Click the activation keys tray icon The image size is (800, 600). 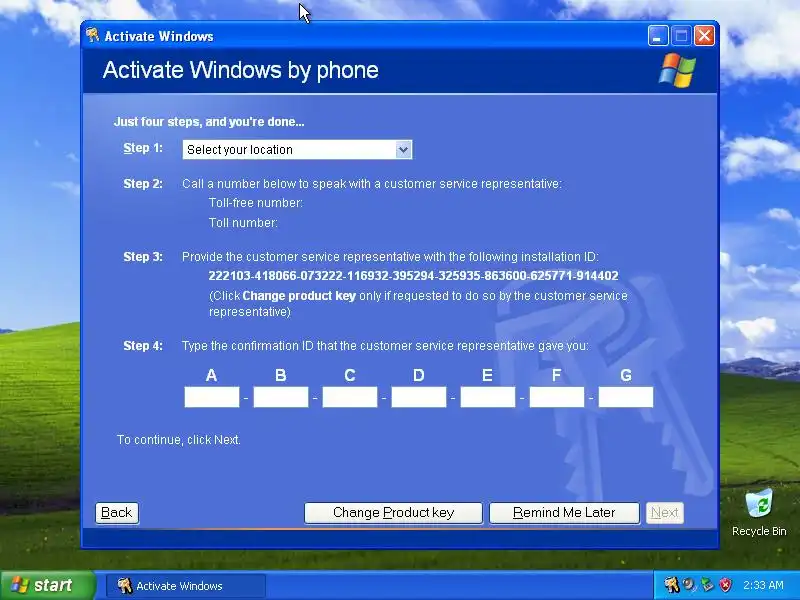tap(671, 585)
